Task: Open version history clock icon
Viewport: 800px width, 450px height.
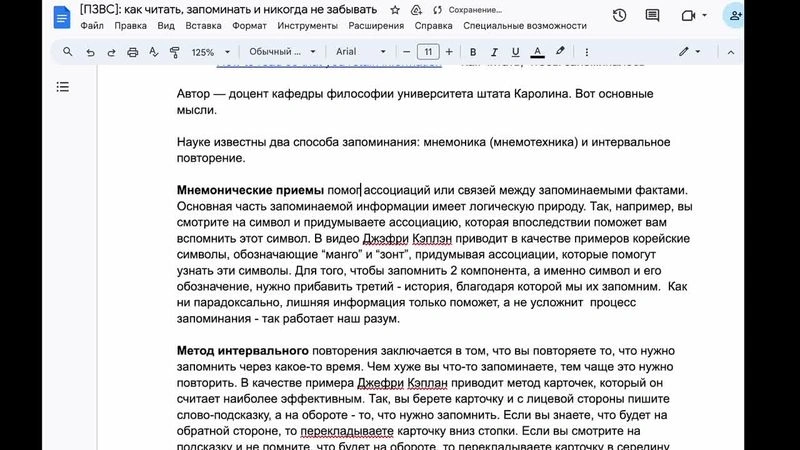Action: click(619, 15)
